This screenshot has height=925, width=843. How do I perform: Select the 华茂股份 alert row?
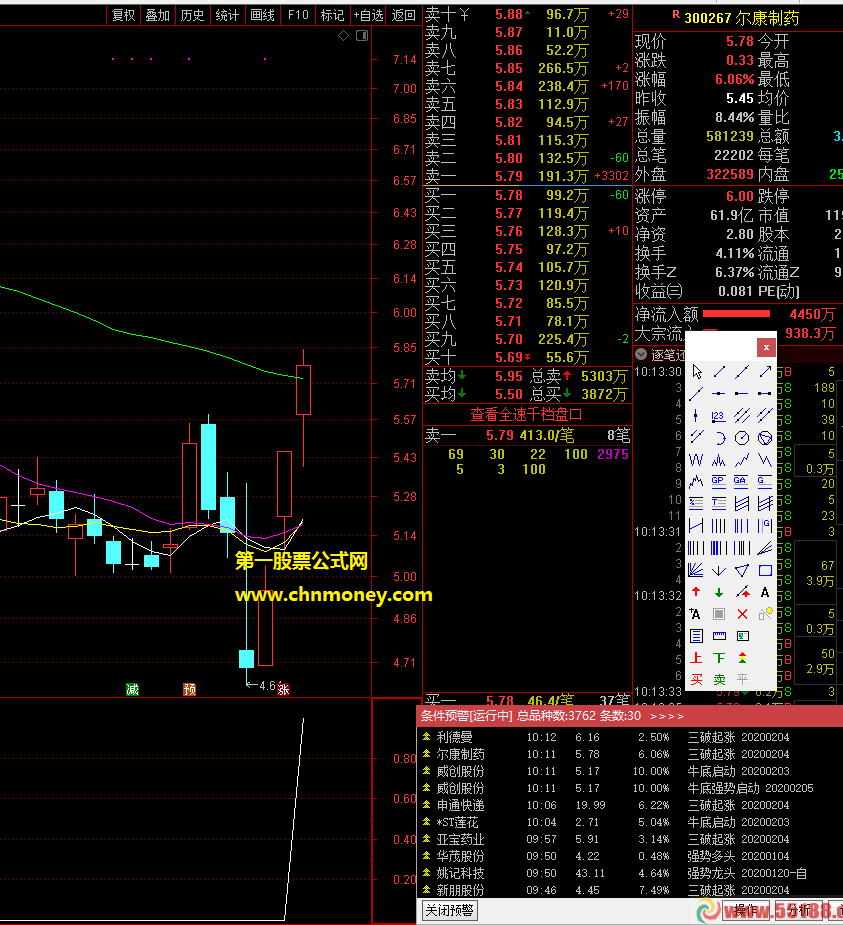pos(630,856)
